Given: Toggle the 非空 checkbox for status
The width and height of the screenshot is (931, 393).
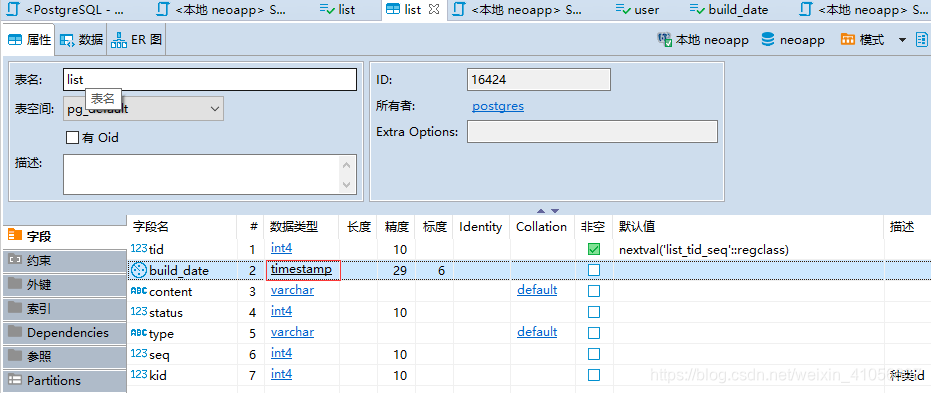Looking at the screenshot, I should (594, 312).
